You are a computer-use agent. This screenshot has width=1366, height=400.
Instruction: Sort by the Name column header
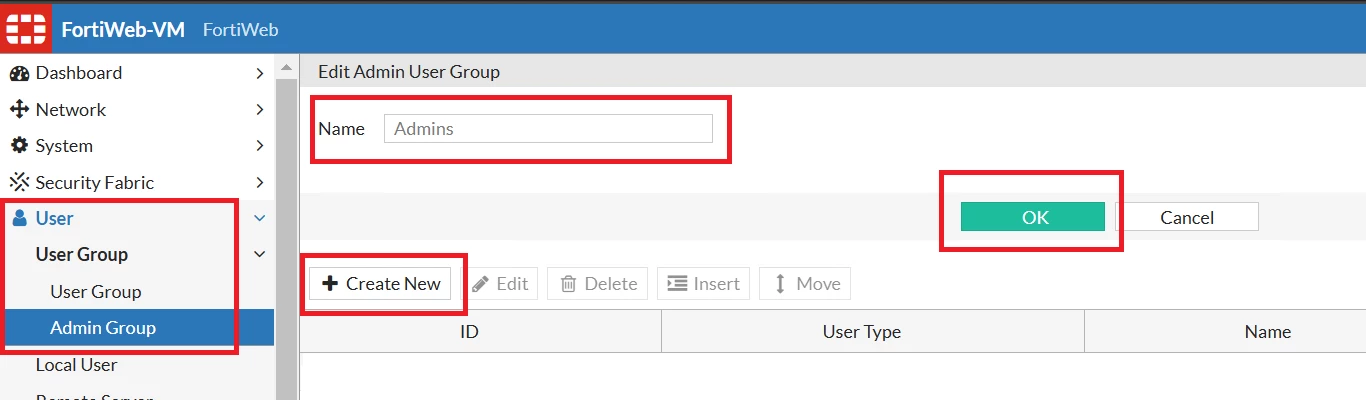(x=1225, y=331)
